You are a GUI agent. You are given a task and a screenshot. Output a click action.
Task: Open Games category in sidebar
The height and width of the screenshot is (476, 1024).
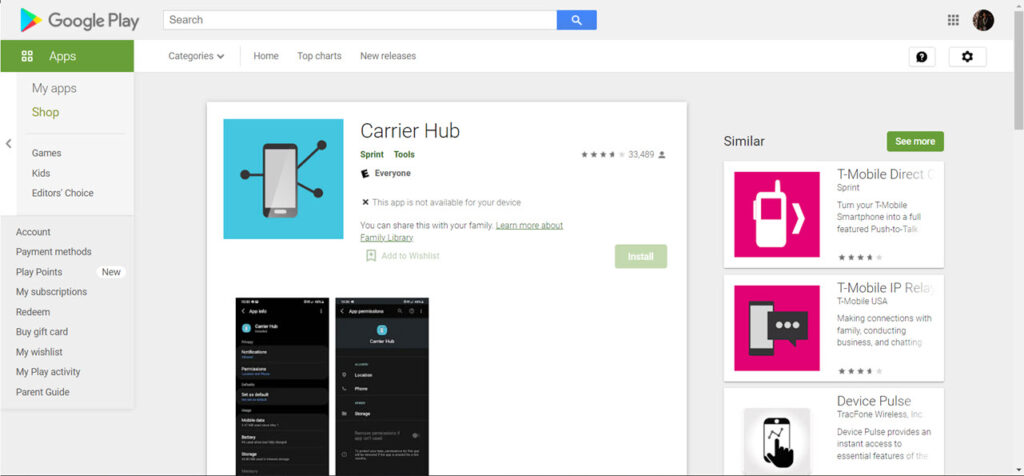coord(46,153)
